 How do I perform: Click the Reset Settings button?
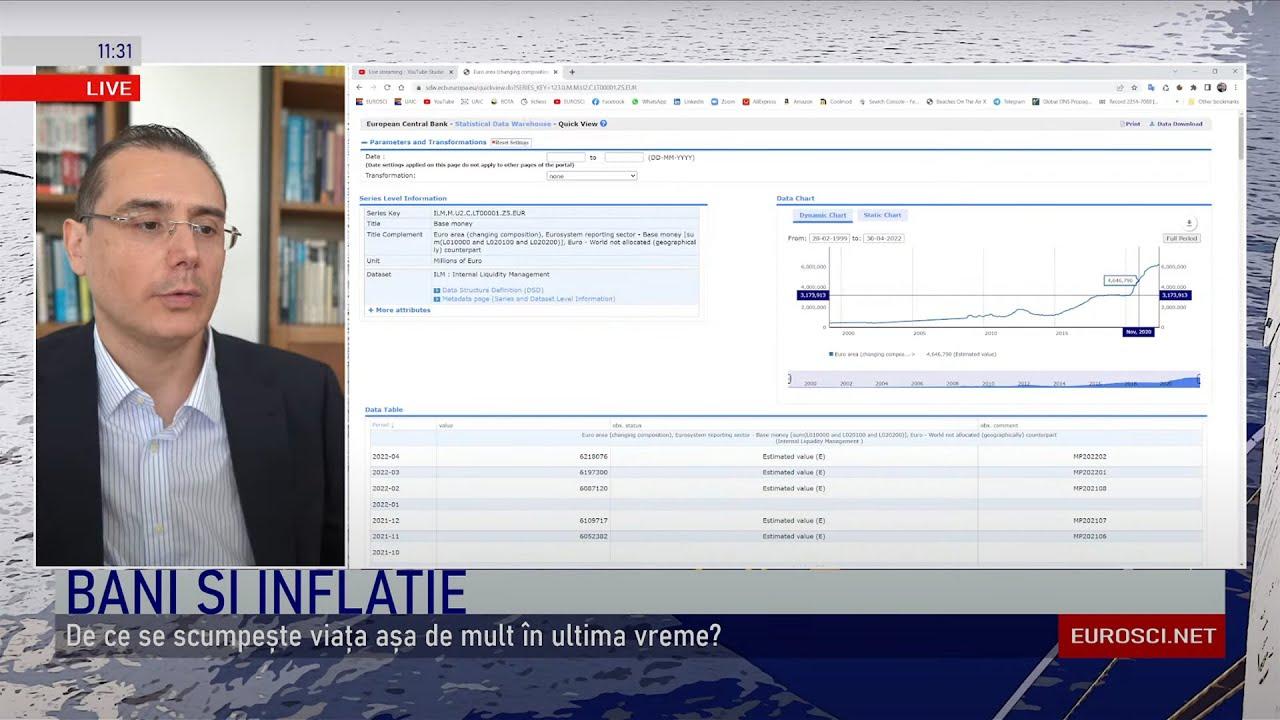511,142
